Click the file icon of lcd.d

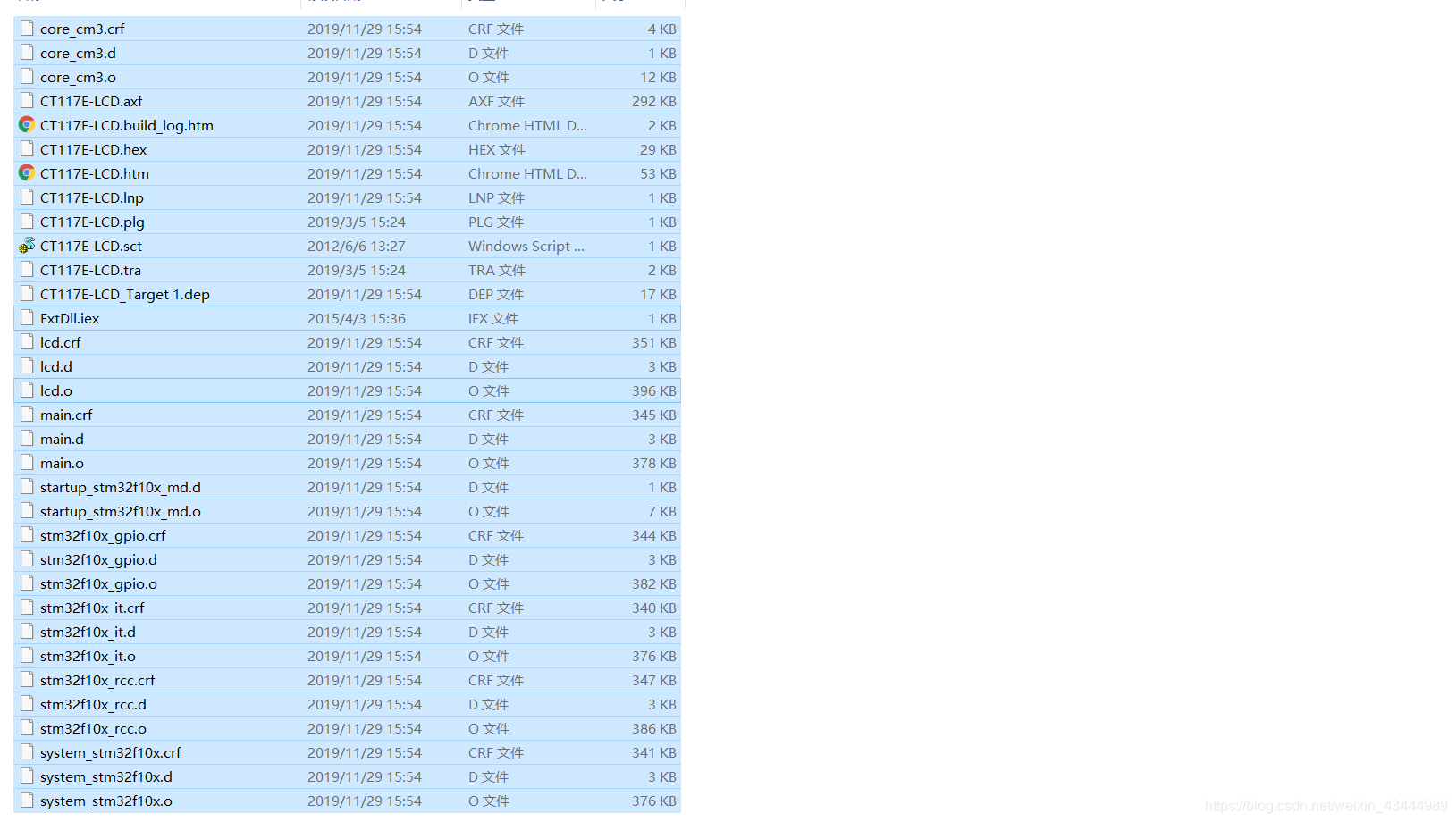tap(27, 366)
